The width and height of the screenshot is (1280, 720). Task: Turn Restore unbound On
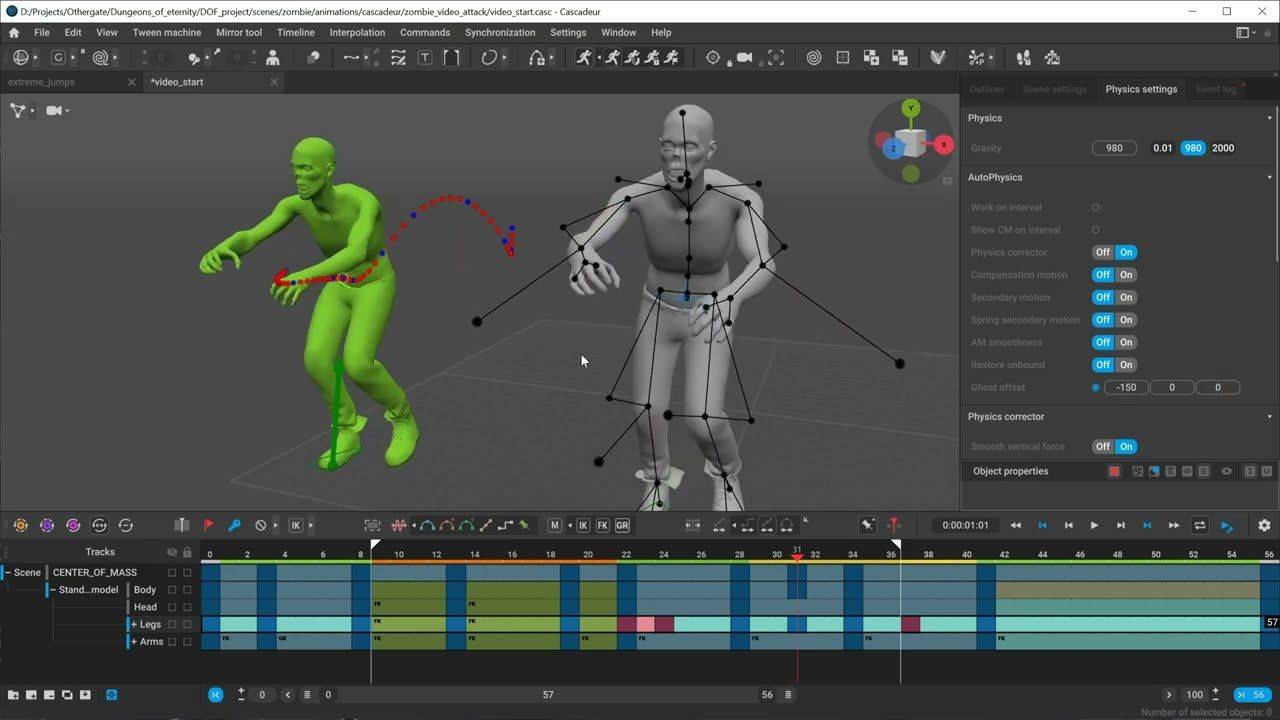1126,365
